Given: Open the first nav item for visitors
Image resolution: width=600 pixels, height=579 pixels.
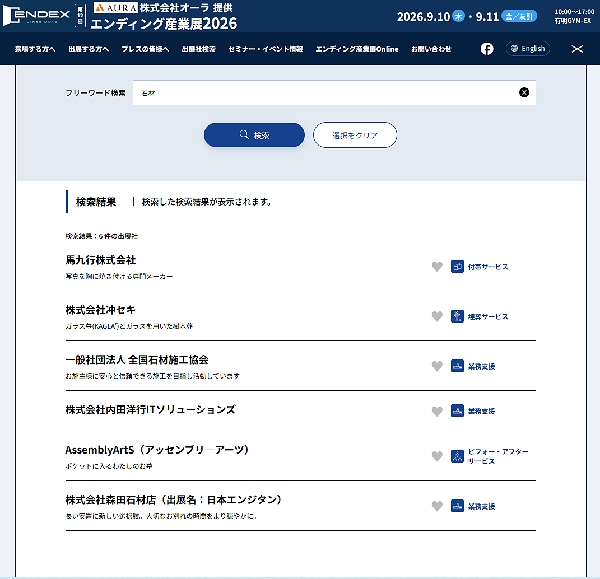Looking at the screenshot, I should (35, 49).
